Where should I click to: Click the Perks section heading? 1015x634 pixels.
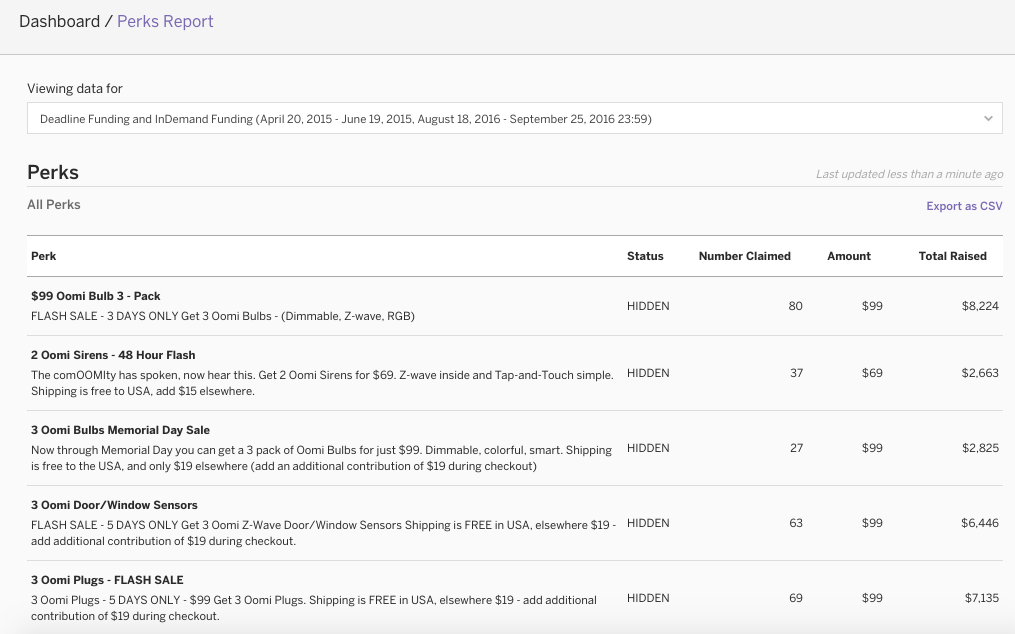click(53, 172)
